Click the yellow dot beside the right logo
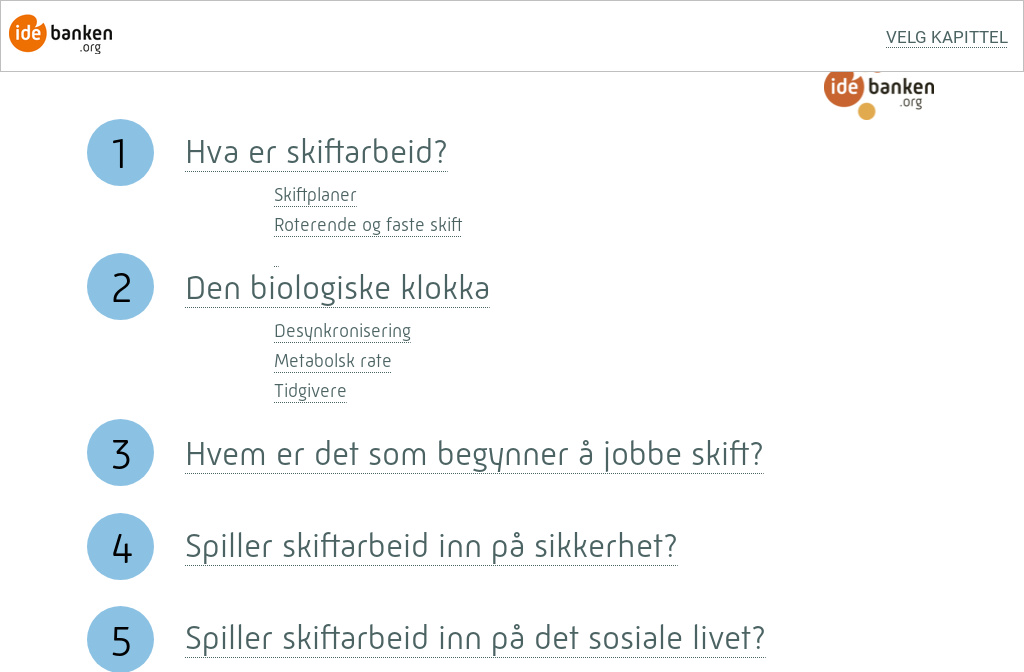The height and width of the screenshot is (672, 1024). point(866,112)
